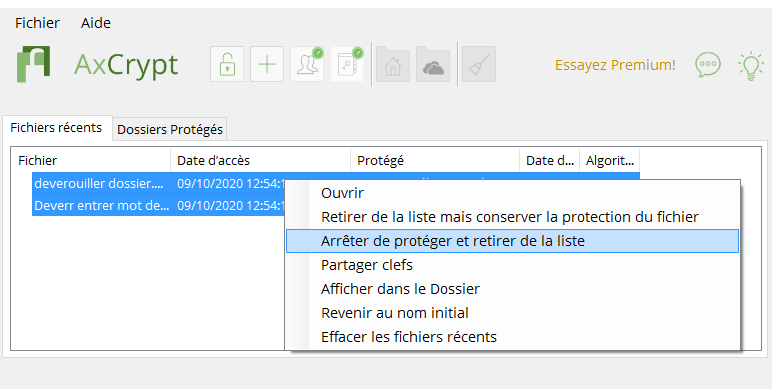This screenshot has width=772, height=389.
Task: Click the Essayez Premium! link
Action: tap(615, 65)
